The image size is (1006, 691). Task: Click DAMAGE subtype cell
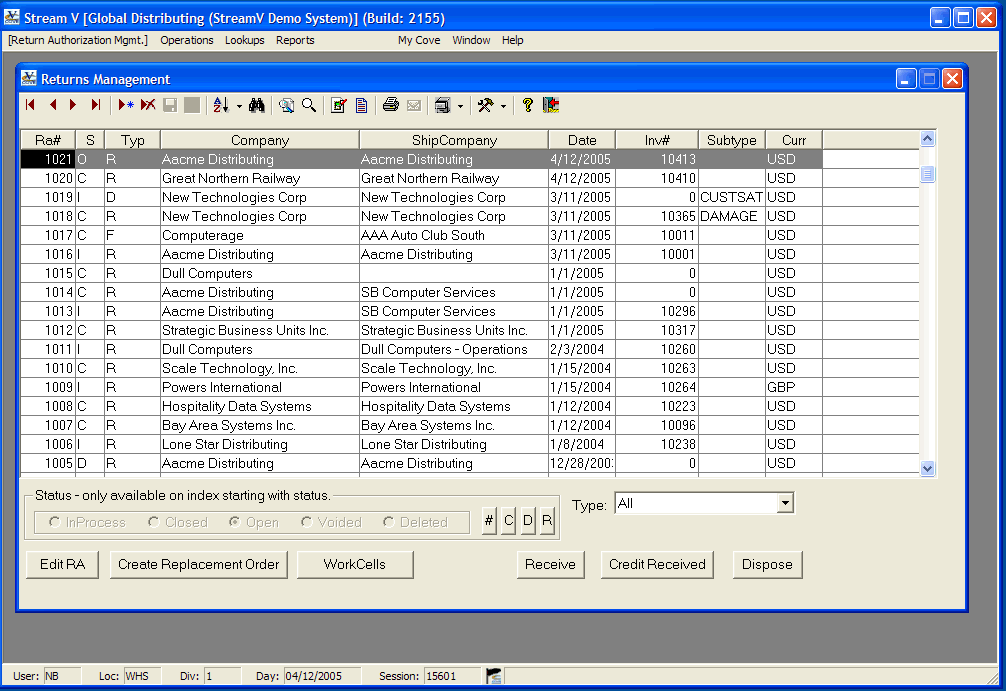[731, 216]
